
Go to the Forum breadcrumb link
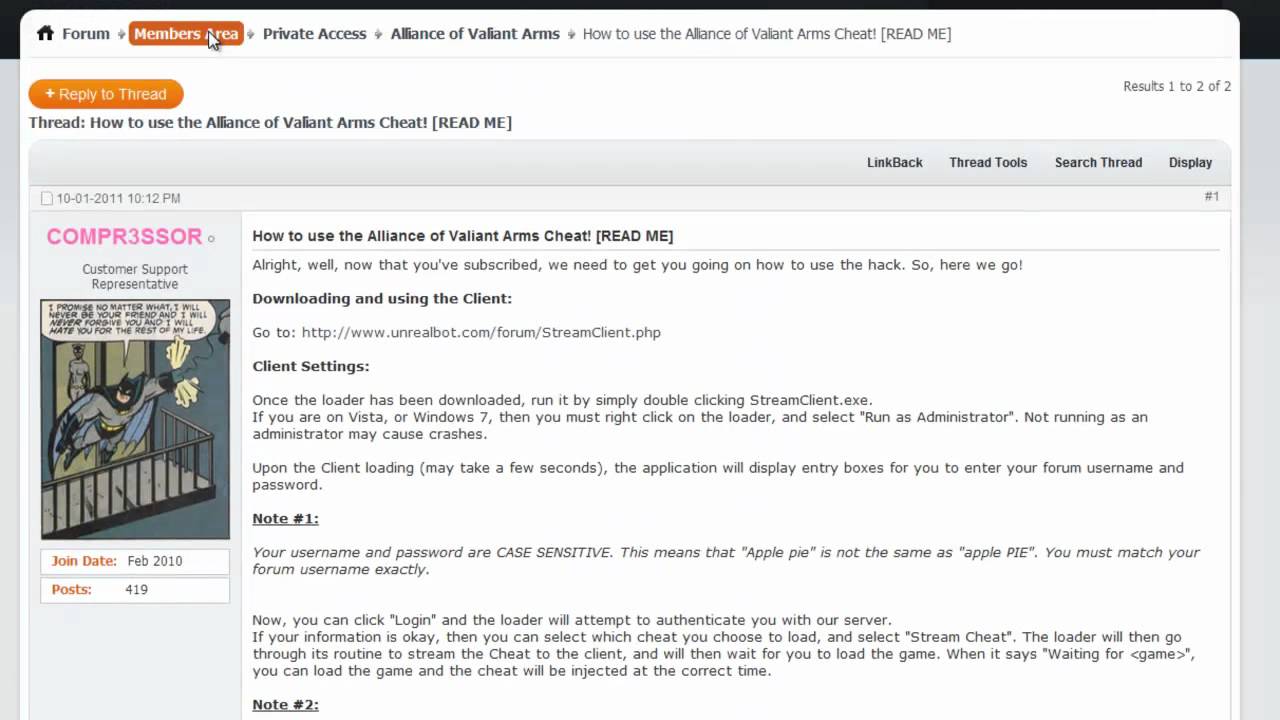tap(86, 33)
